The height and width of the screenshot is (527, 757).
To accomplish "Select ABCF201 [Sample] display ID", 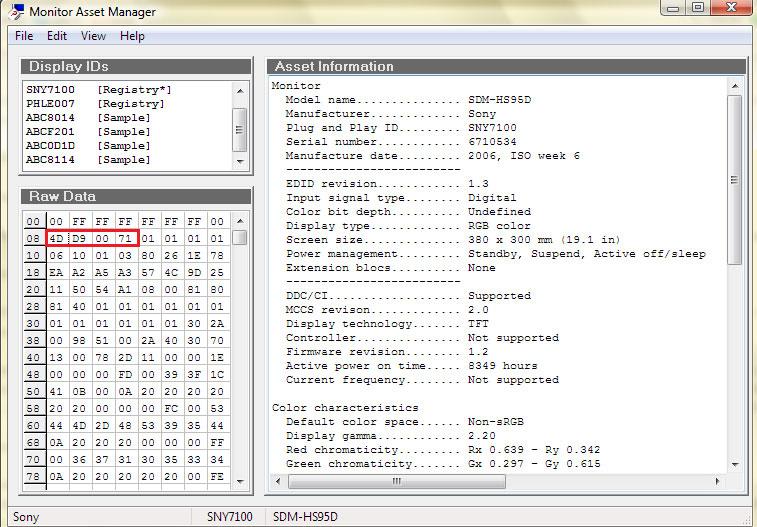I will 88,132.
